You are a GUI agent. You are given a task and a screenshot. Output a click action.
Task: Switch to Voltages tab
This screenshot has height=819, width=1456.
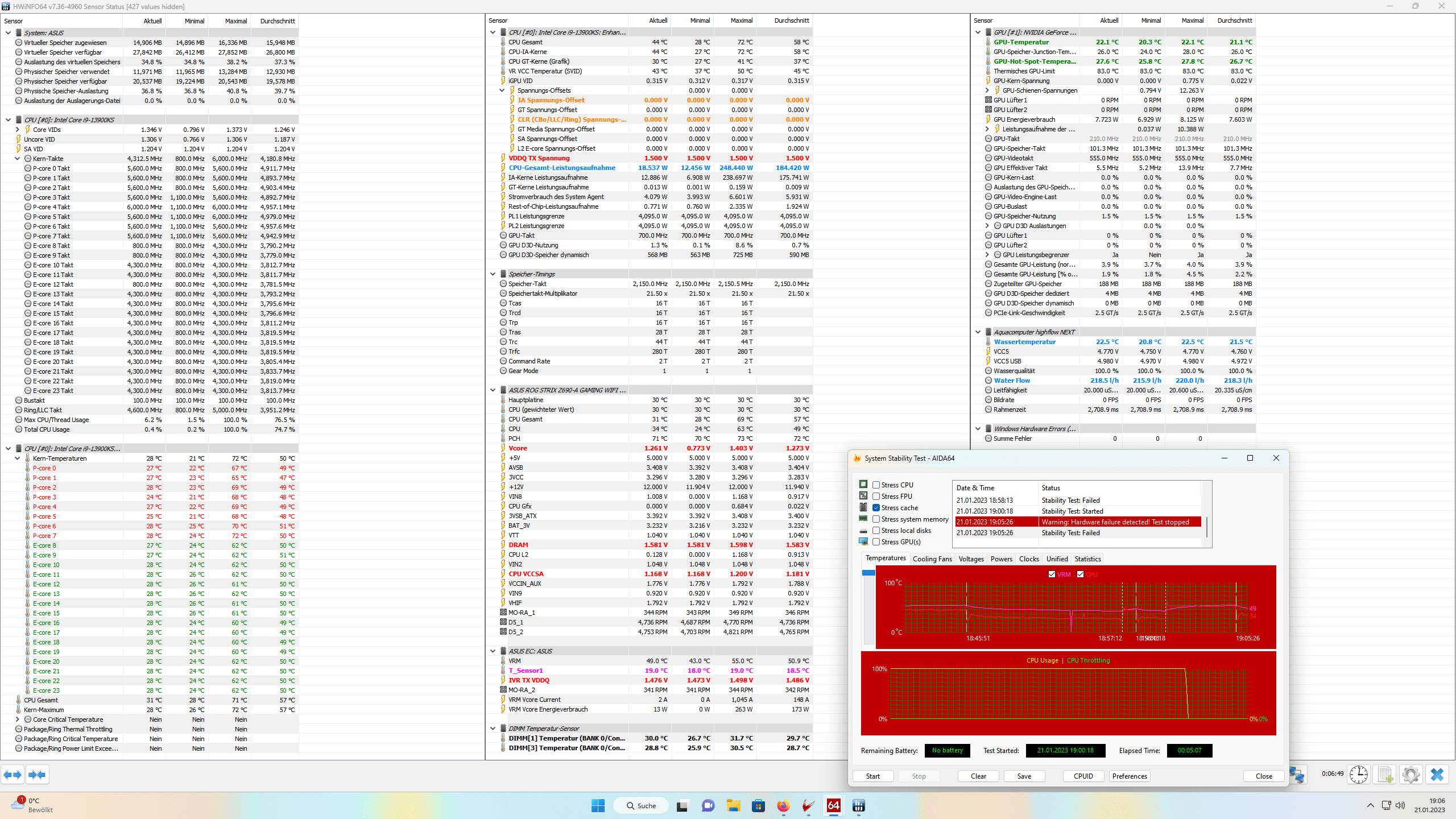(x=971, y=559)
